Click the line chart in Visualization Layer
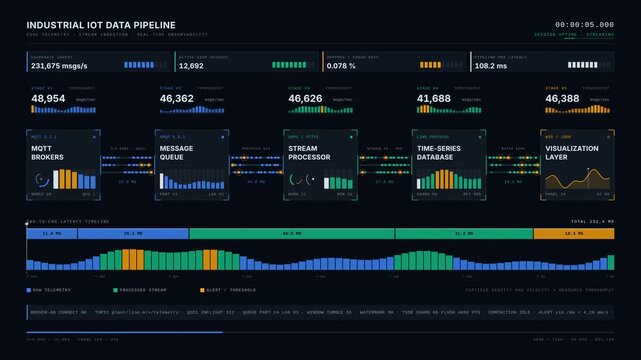Image resolution: width=641 pixels, height=360 pixels. (x=577, y=179)
